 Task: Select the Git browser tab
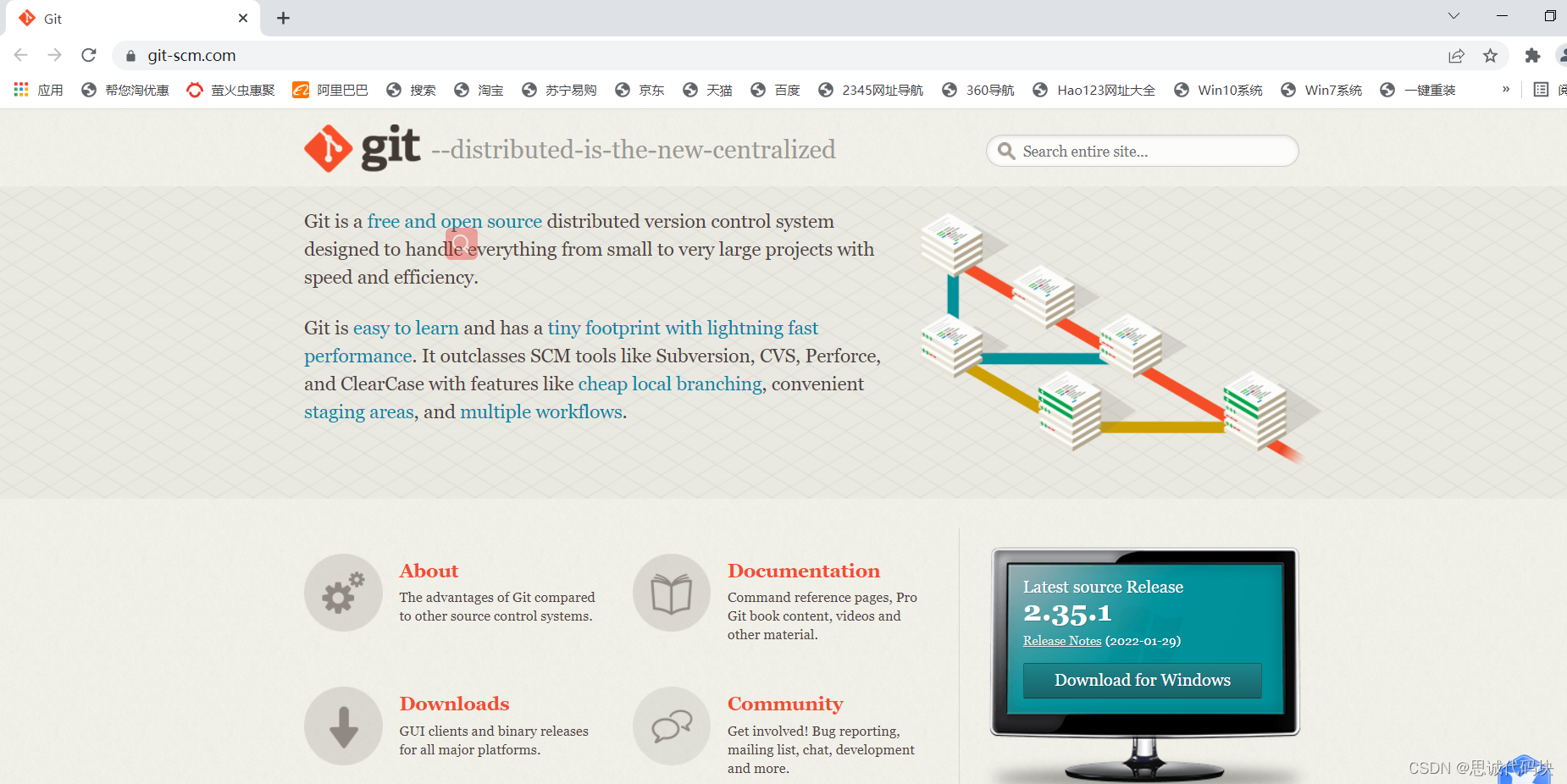coord(134,18)
